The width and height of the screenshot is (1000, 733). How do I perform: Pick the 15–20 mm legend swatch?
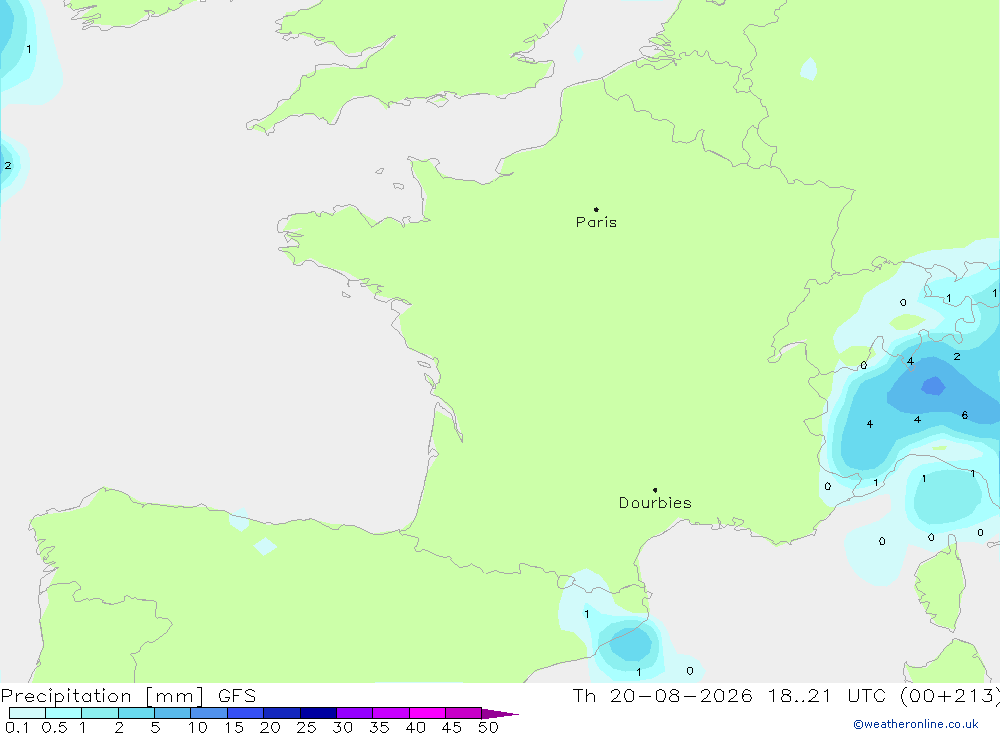tap(246, 713)
